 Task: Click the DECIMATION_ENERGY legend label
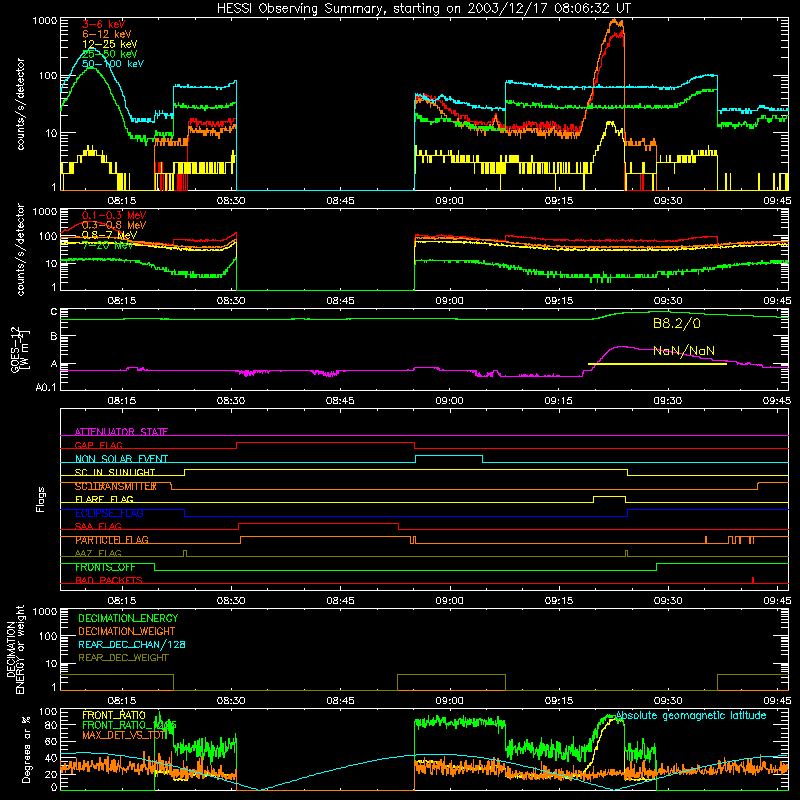pos(128,618)
